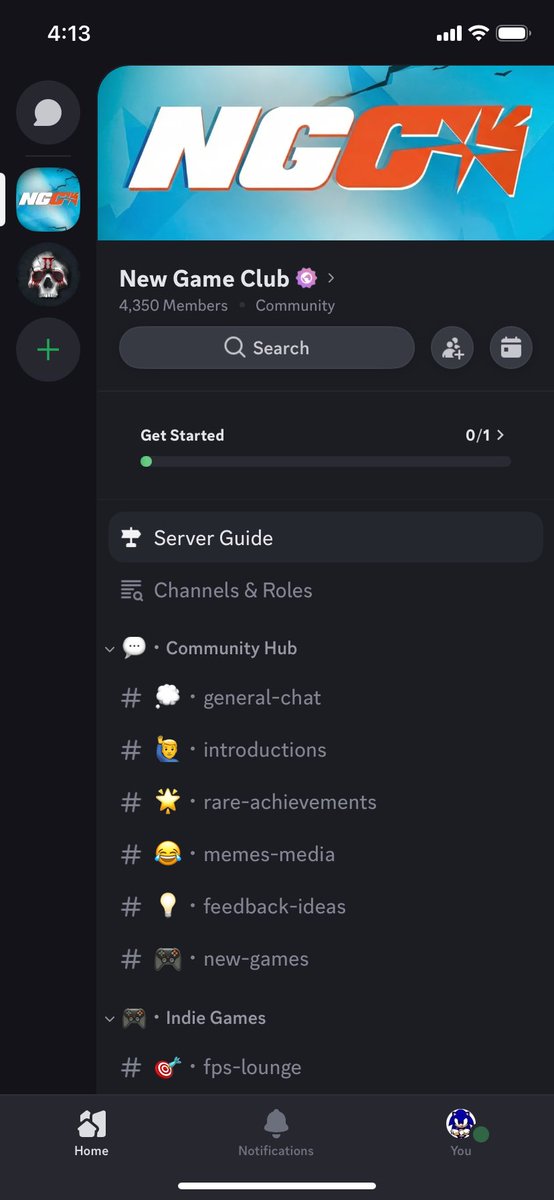
Task: Open server menu via New Game Club chevron
Action: click(x=331, y=278)
